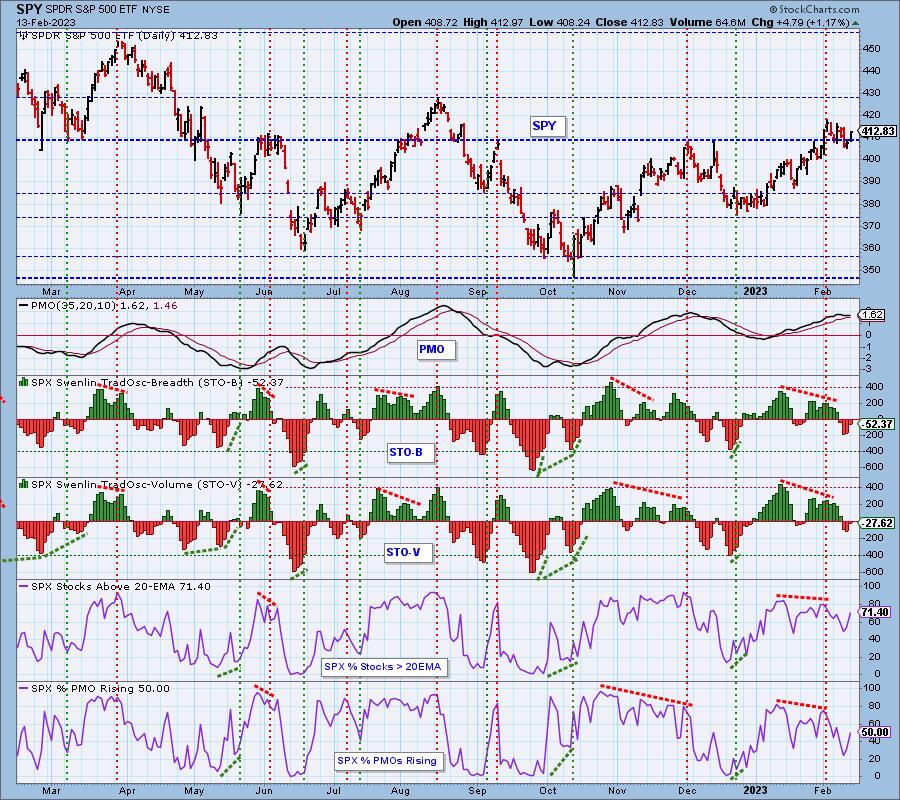Click the PMO 1.62 value tag on right axis
This screenshot has width=900, height=800.
tap(872, 314)
